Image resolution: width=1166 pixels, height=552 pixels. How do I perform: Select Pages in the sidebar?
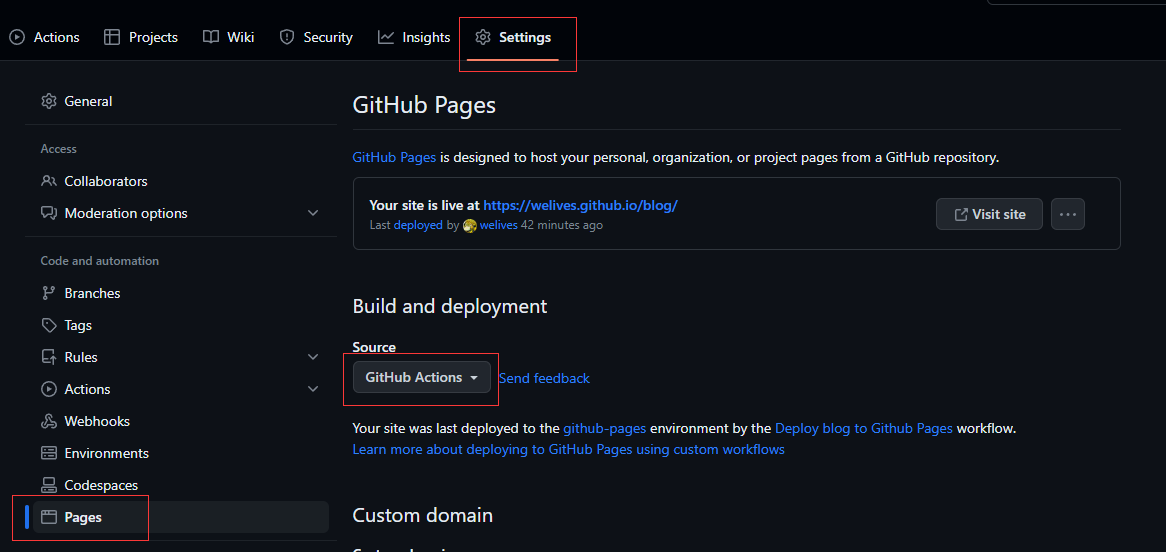tap(181, 517)
